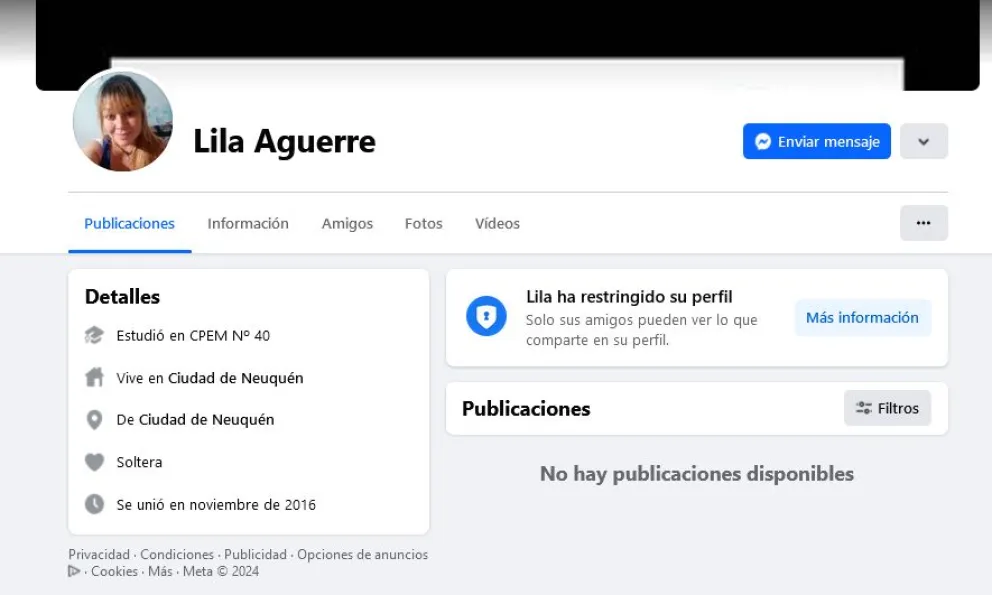Viewport: 992px width, 595px height.
Task: Click the AdChoices arrow icon in the footer
Action: click(x=74, y=571)
